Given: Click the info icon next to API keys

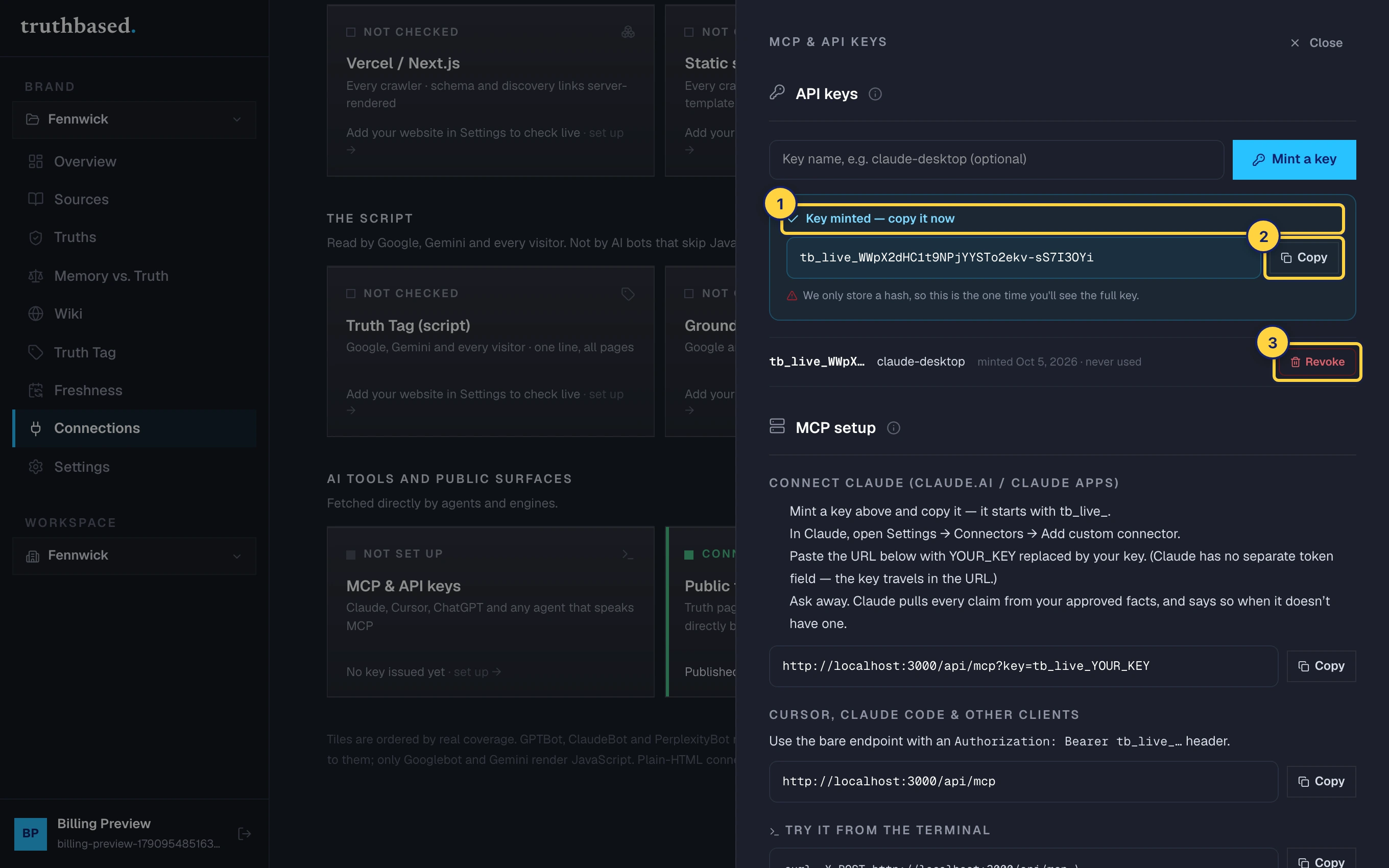Looking at the screenshot, I should 875,94.
